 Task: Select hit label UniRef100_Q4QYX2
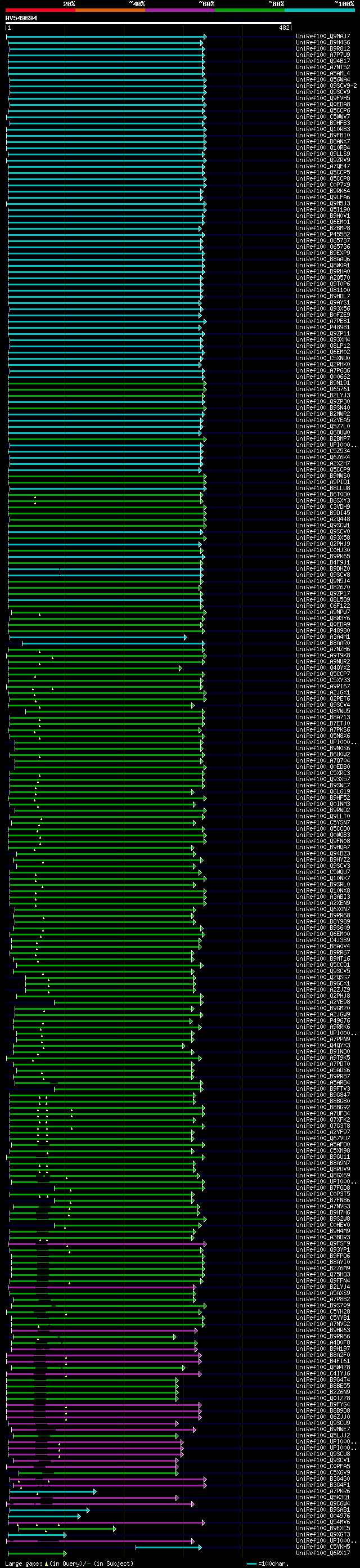pyautogui.click(x=323, y=669)
